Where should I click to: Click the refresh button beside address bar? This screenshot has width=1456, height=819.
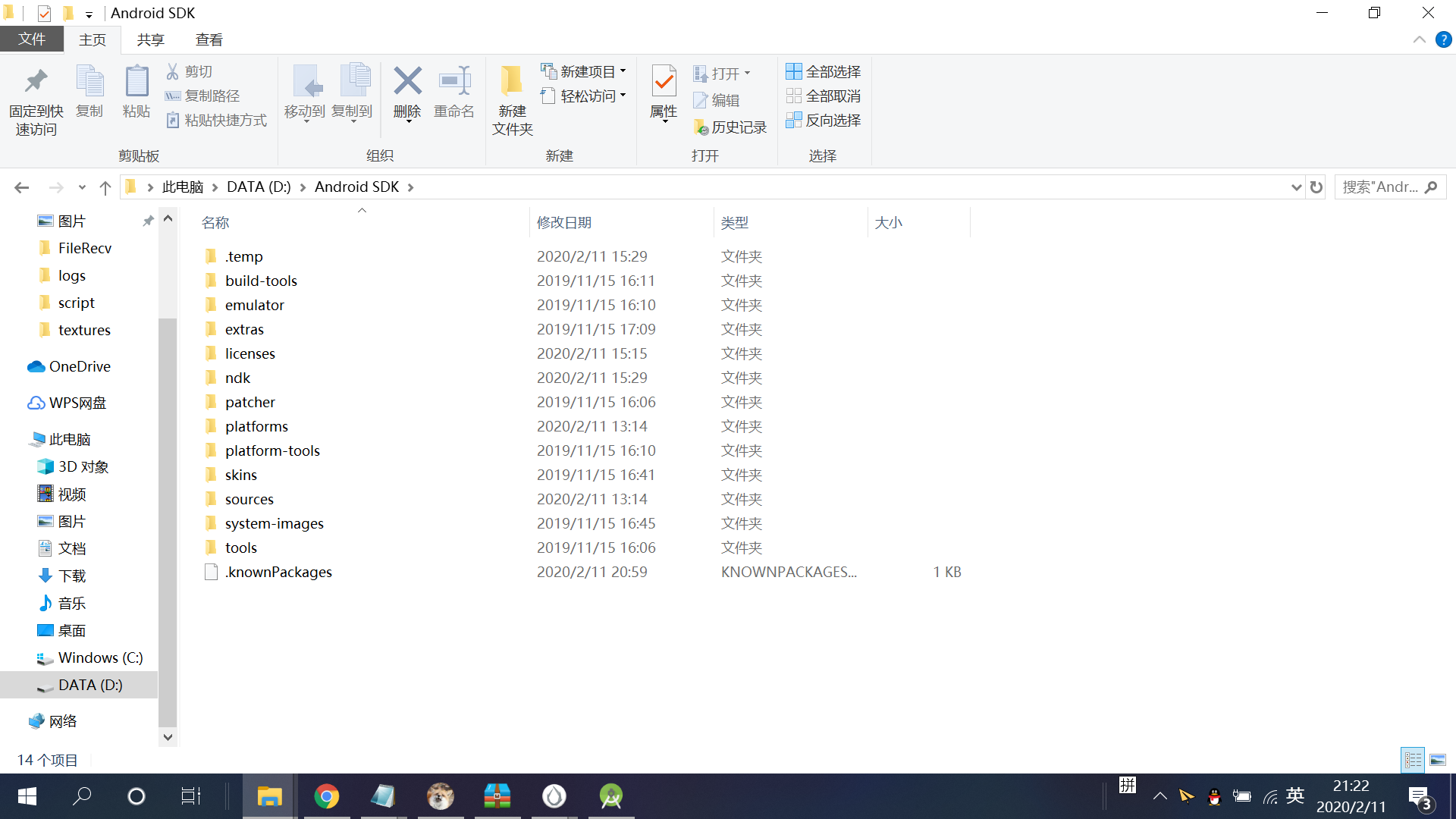1316,187
